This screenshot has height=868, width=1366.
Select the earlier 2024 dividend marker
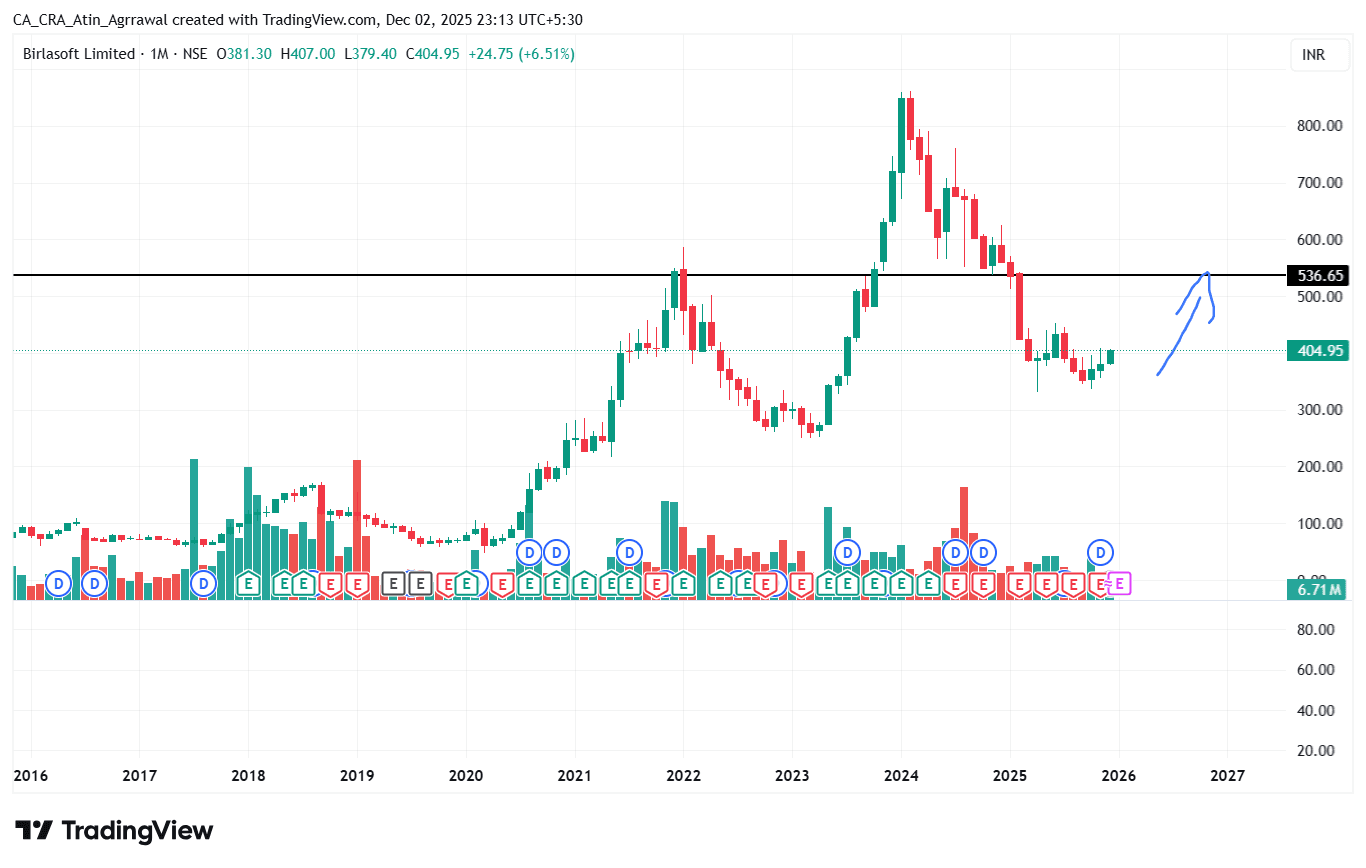(956, 551)
